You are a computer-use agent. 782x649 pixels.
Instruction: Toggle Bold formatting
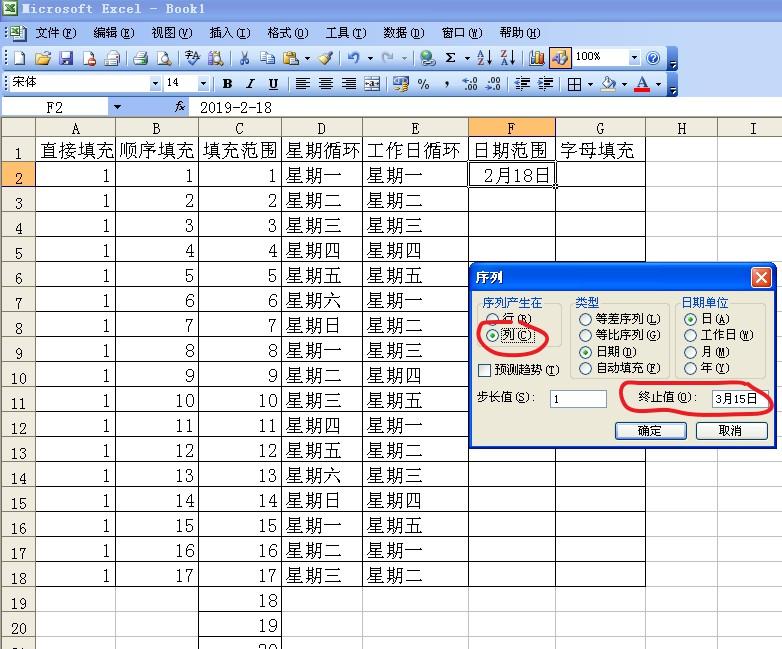point(227,84)
